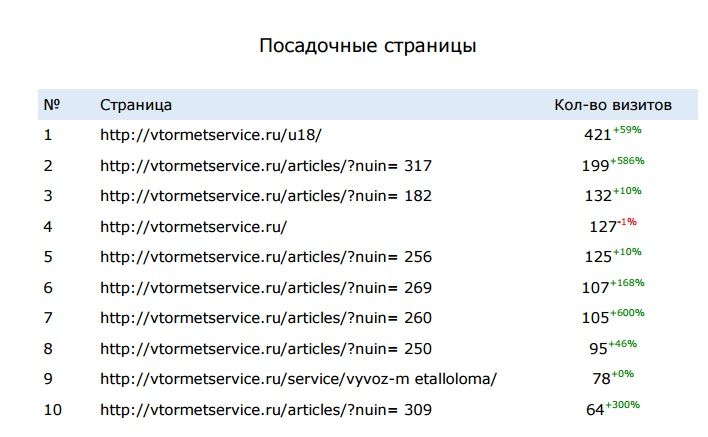Open the service/vyvoz-metalloloma page link
This screenshot has width=708, height=437.
tap(299, 380)
